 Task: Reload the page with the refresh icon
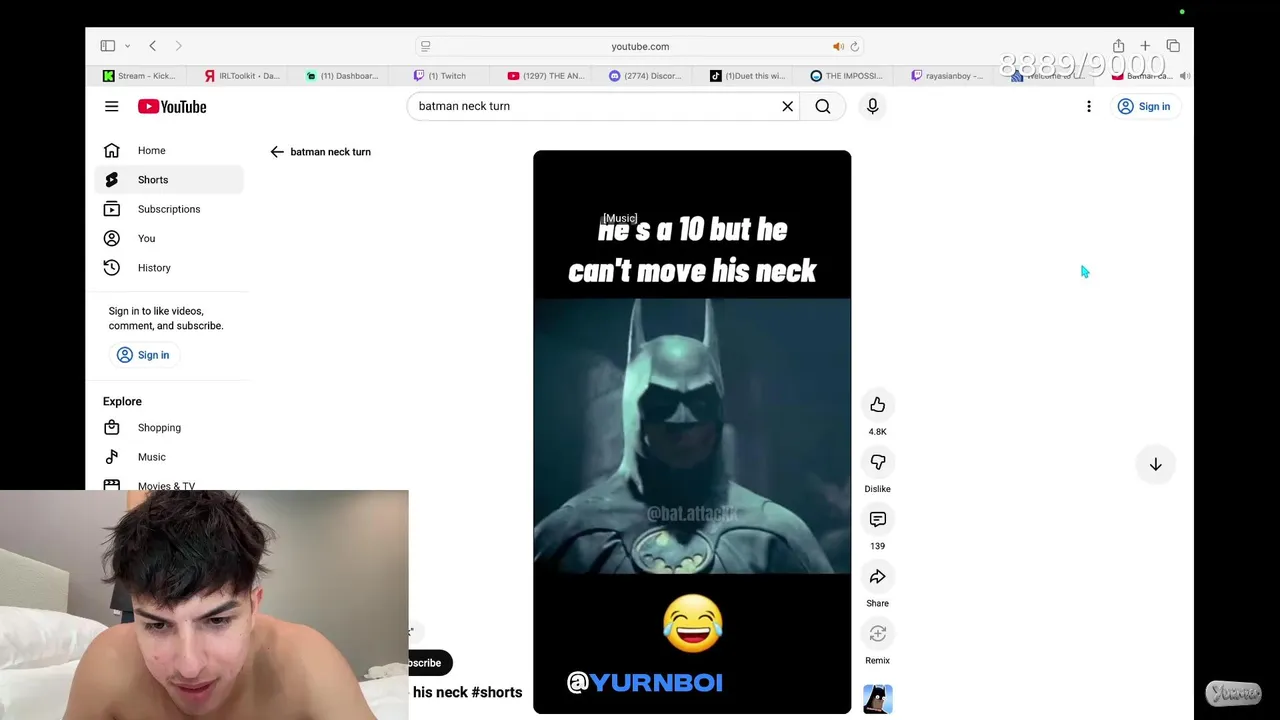click(854, 46)
